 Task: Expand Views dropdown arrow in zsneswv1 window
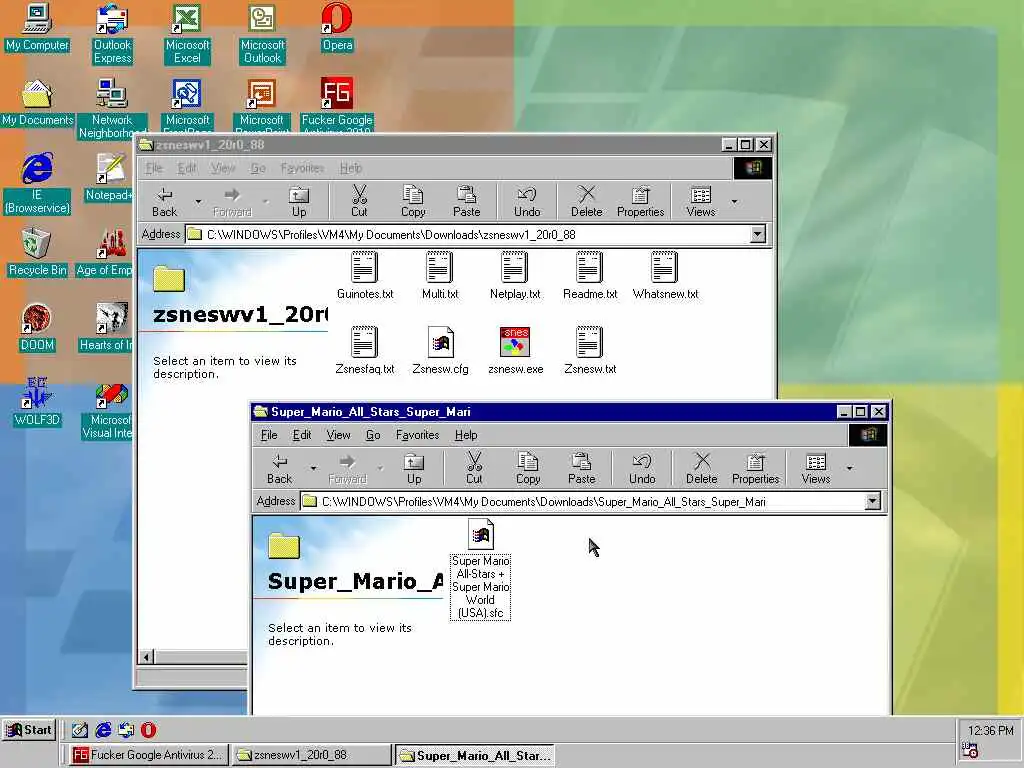coord(734,201)
